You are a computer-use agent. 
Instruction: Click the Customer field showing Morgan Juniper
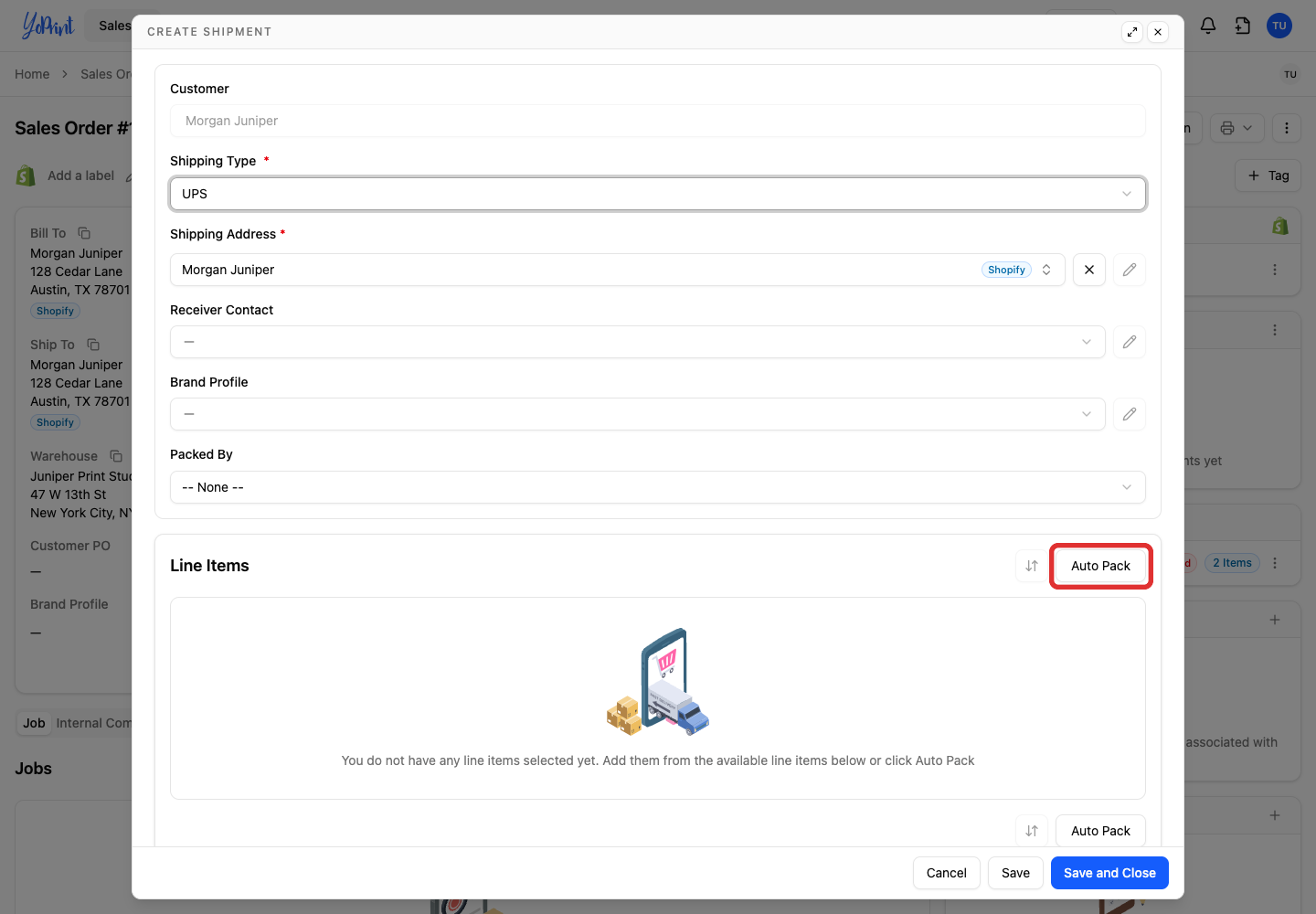(658, 121)
